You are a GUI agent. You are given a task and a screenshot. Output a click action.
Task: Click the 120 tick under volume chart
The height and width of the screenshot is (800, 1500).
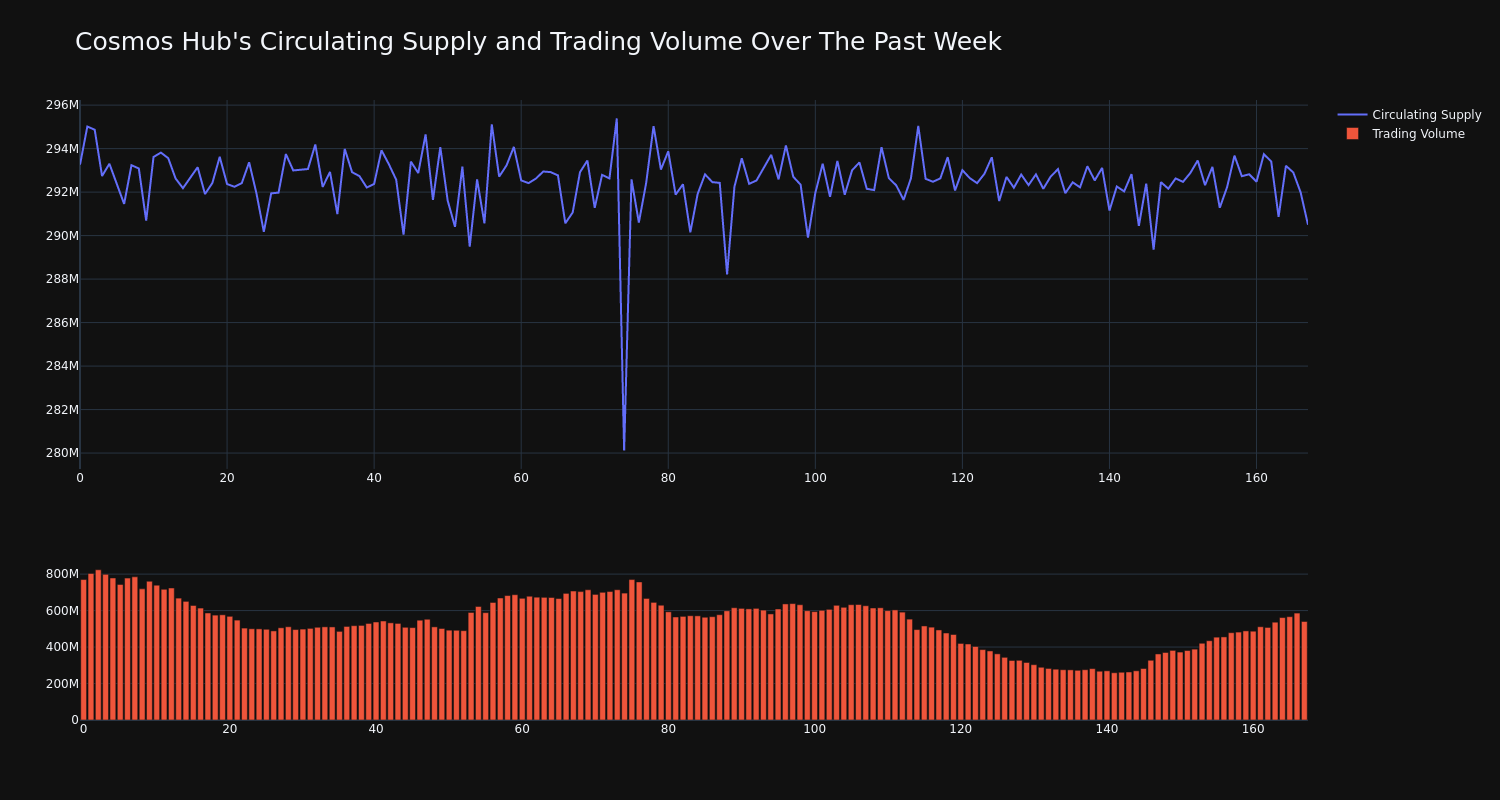pos(961,729)
